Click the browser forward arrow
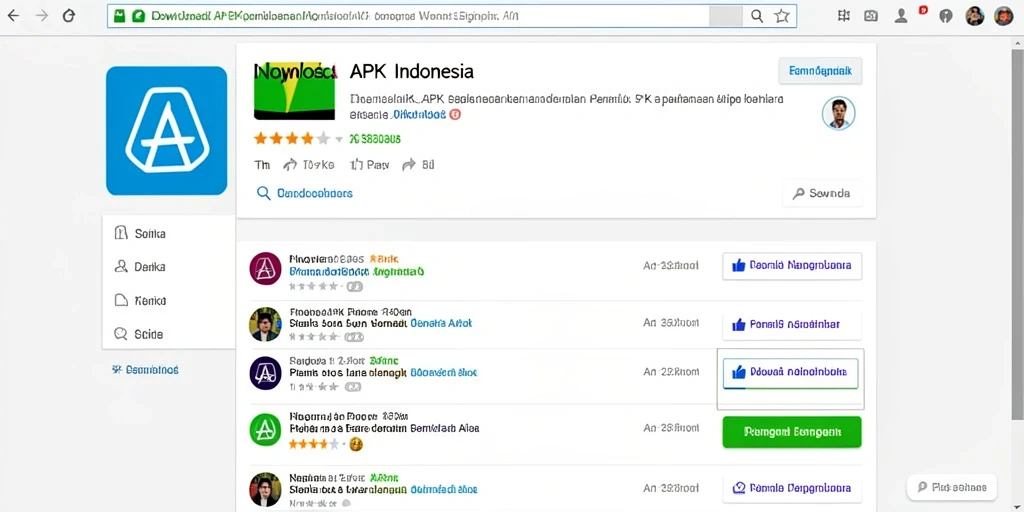This screenshot has height=512, width=1024. pos(42,16)
